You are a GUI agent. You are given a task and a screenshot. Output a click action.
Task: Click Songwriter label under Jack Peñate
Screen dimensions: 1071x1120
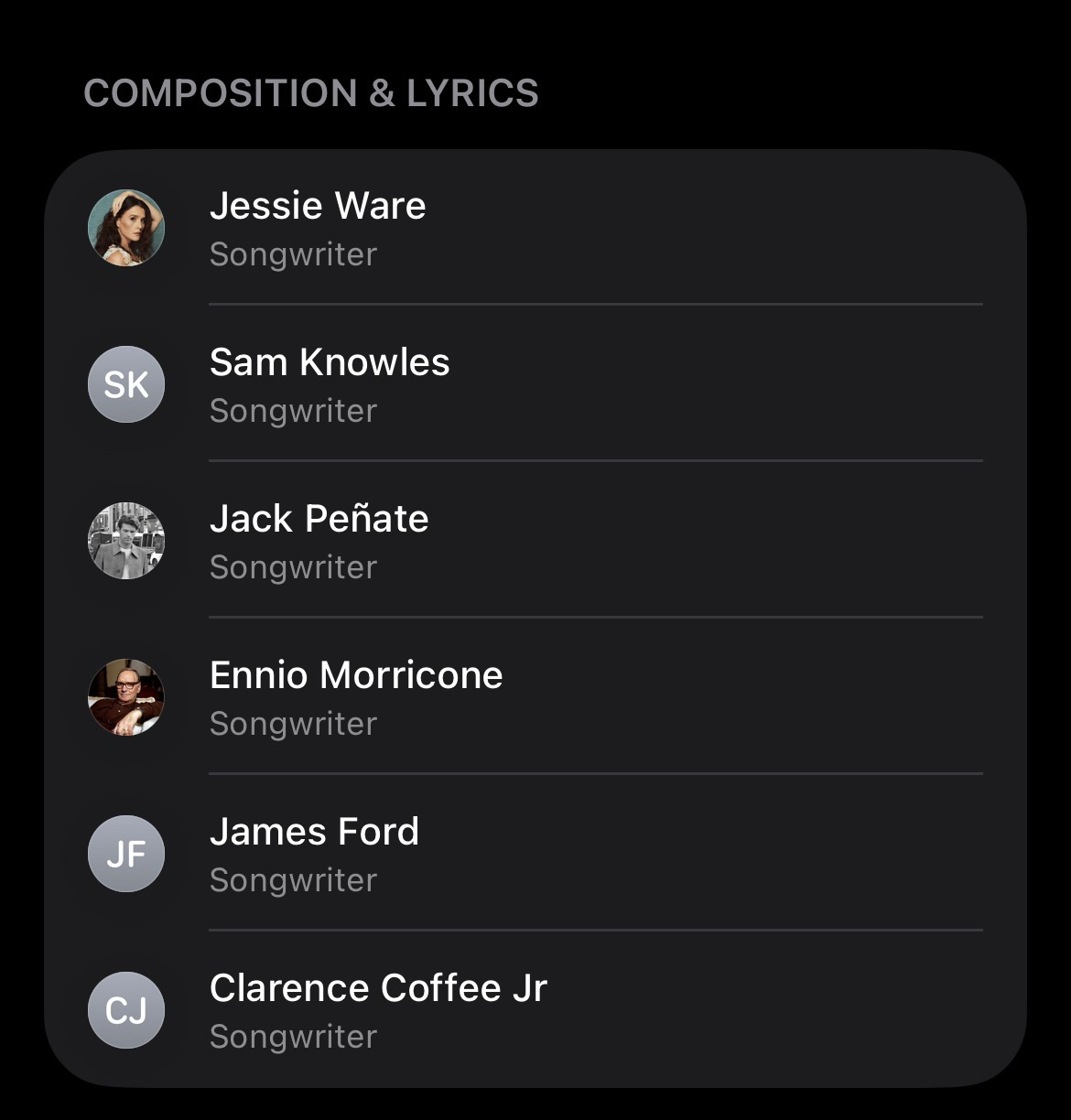tap(293, 567)
